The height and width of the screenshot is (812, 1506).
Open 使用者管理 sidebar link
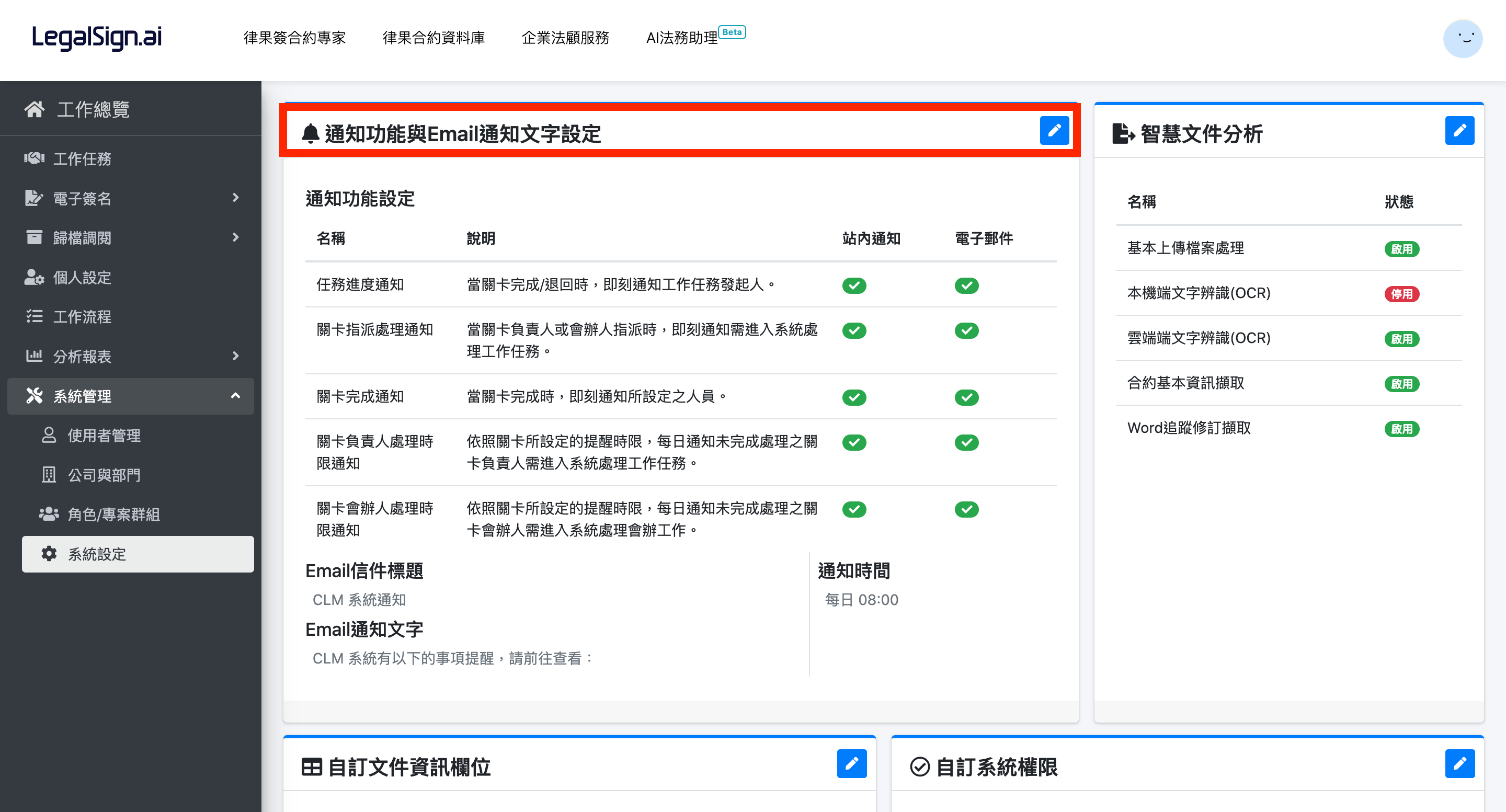(x=138, y=435)
